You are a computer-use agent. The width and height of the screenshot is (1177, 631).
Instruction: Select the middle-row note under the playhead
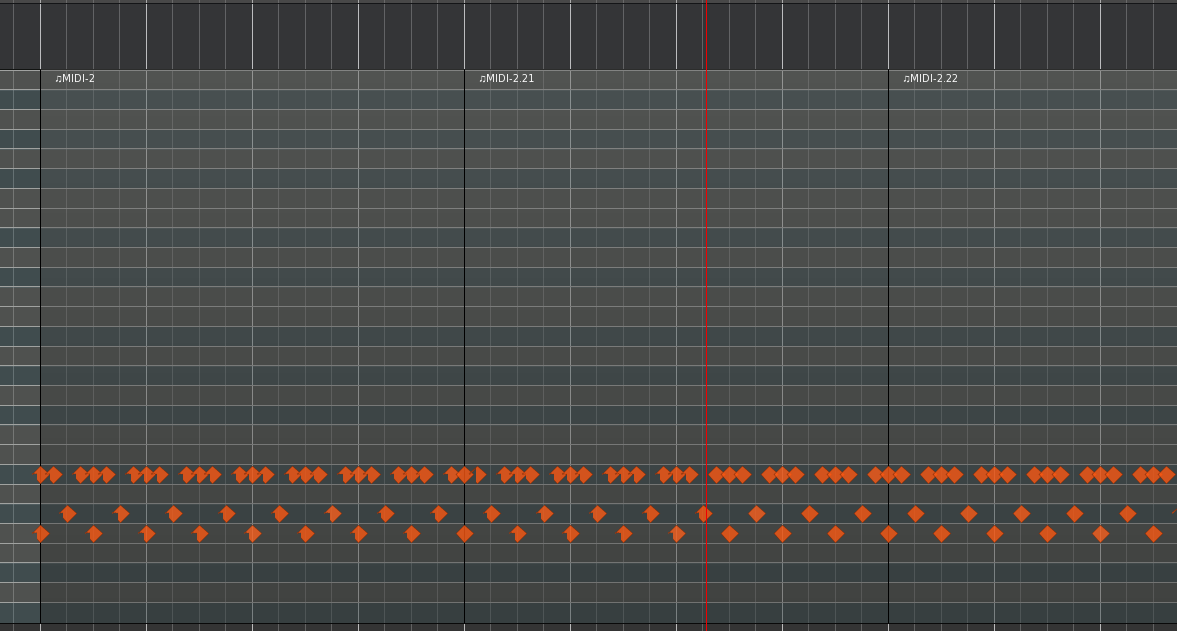click(704, 514)
